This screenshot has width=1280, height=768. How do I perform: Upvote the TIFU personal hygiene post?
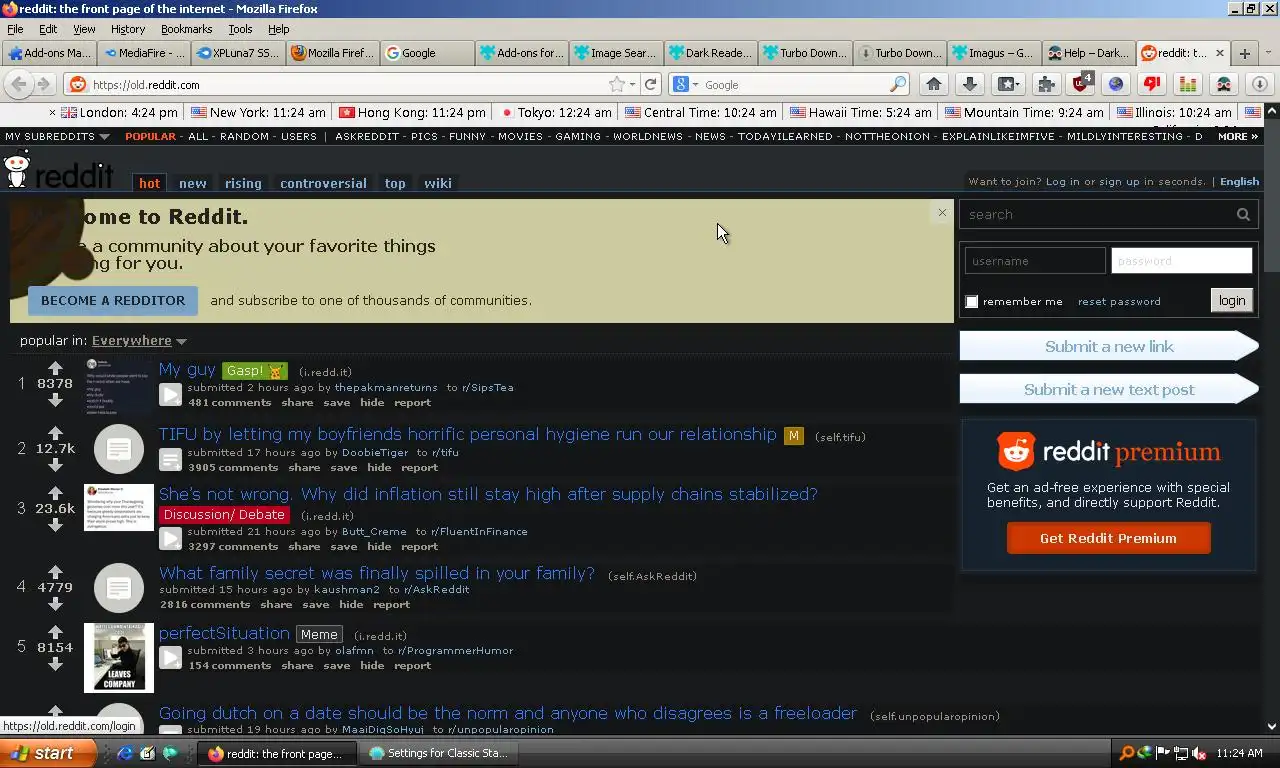55,433
